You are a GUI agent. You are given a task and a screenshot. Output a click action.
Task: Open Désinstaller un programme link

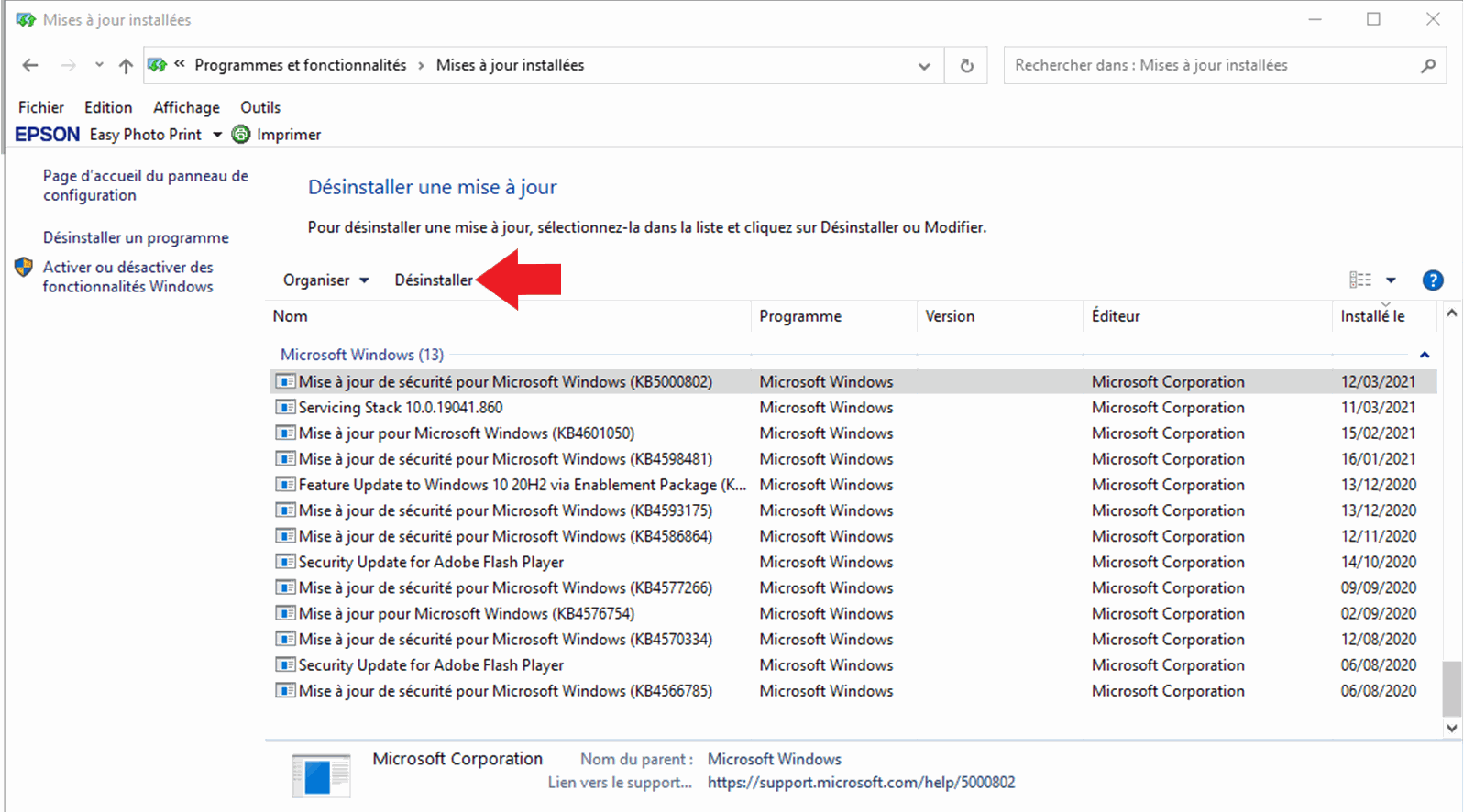(136, 237)
